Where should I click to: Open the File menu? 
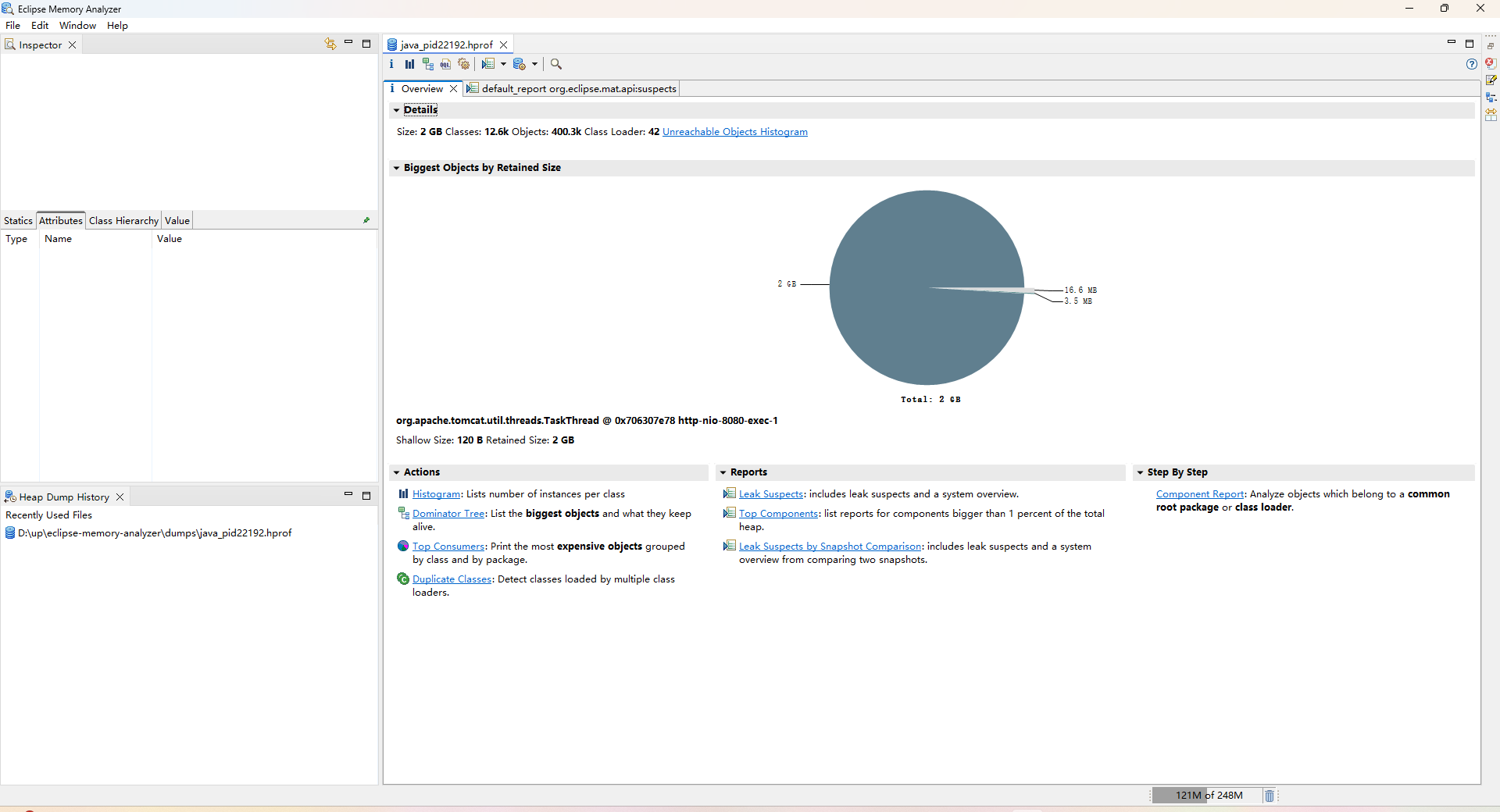[13, 26]
